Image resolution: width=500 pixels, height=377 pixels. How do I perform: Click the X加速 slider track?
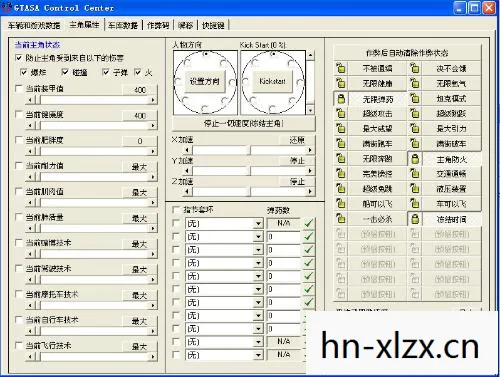point(248,150)
